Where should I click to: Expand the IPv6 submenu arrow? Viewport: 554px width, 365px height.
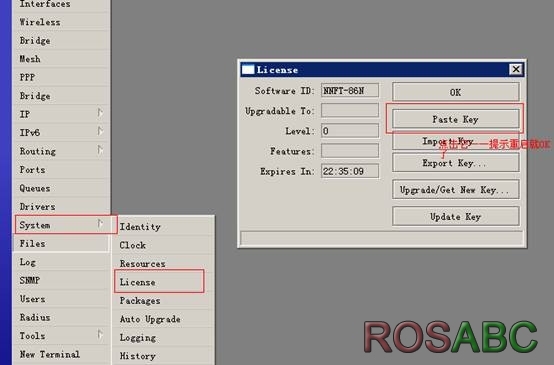coord(100,131)
